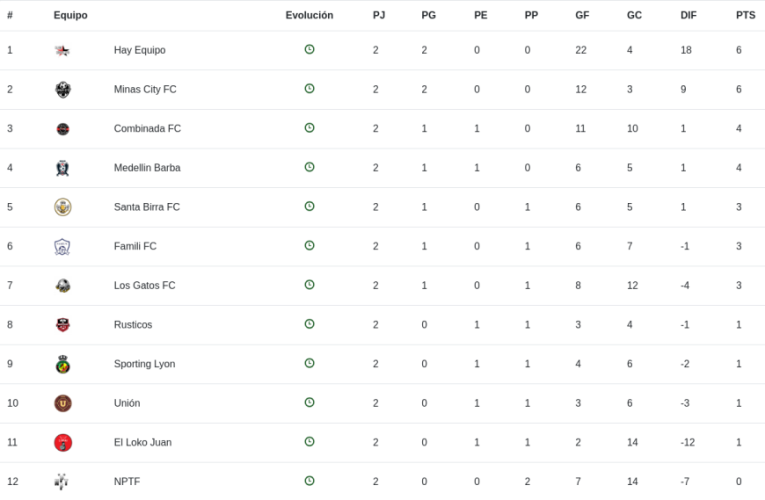The image size is (765, 500).
Task: Click the Rusticos team badge
Action: click(x=62, y=325)
